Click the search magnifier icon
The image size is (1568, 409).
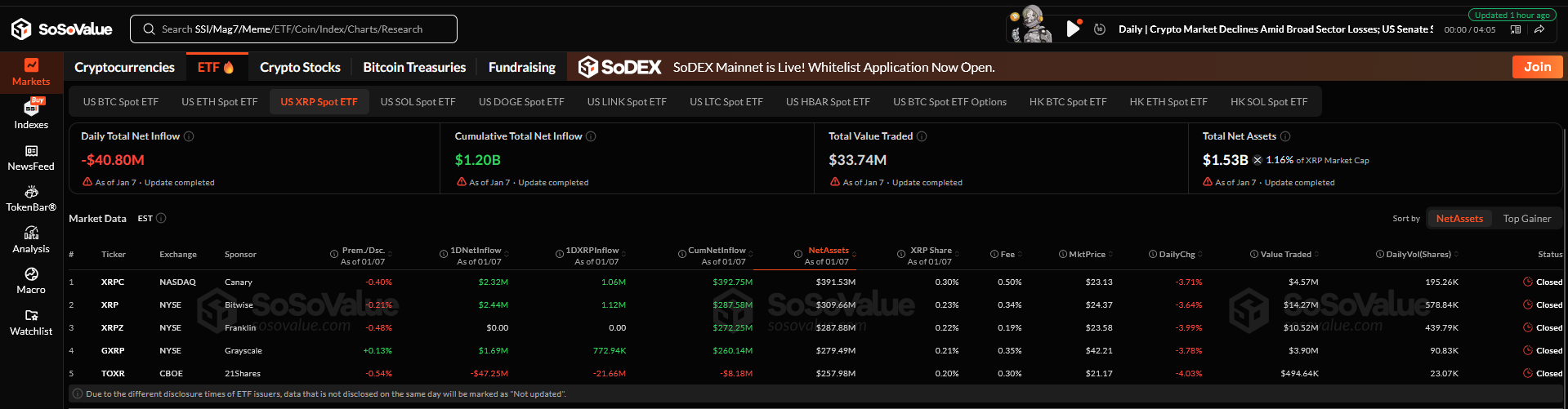tap(149, 29)
